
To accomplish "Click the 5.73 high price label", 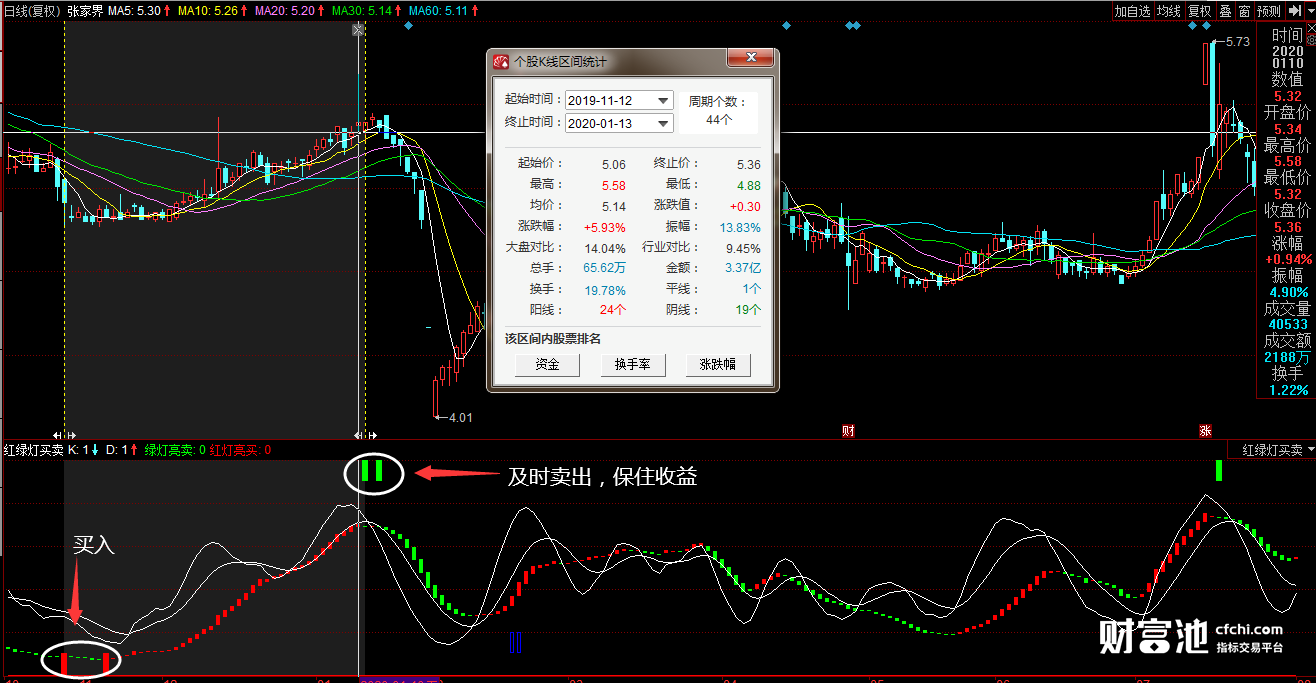I will click(1237, 42).
